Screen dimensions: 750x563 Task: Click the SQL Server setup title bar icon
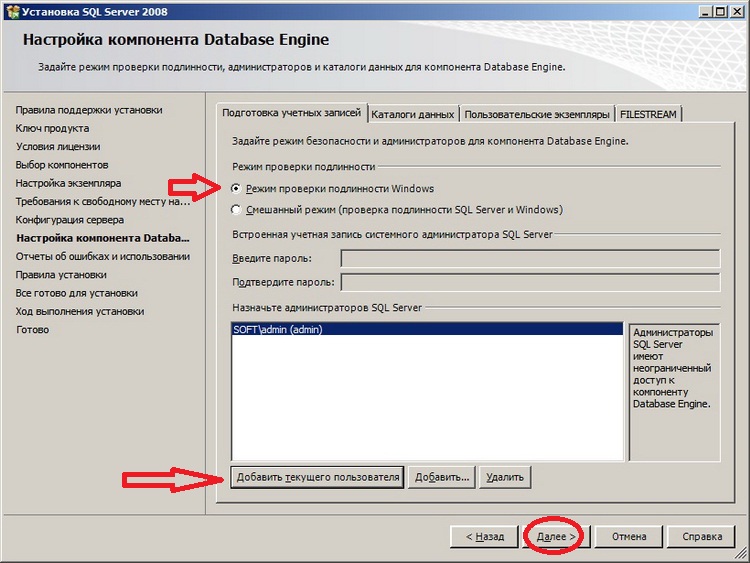(x=13, y=11)
